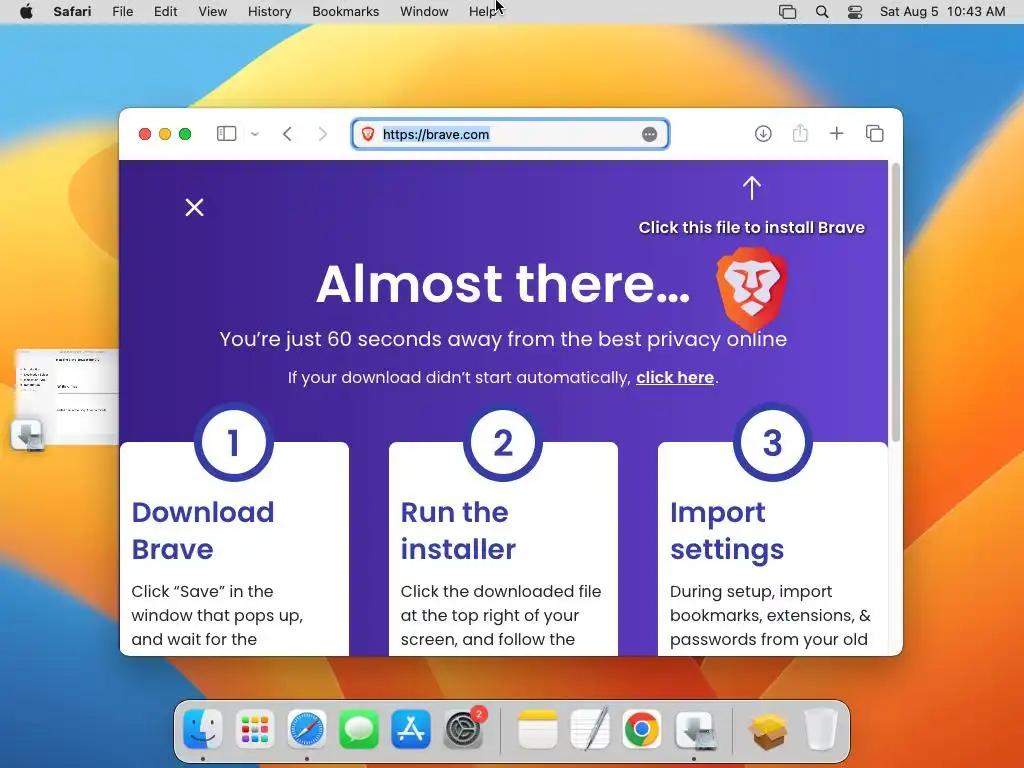Open the page options ellipsis in address bar

click(x=649, y=134)
